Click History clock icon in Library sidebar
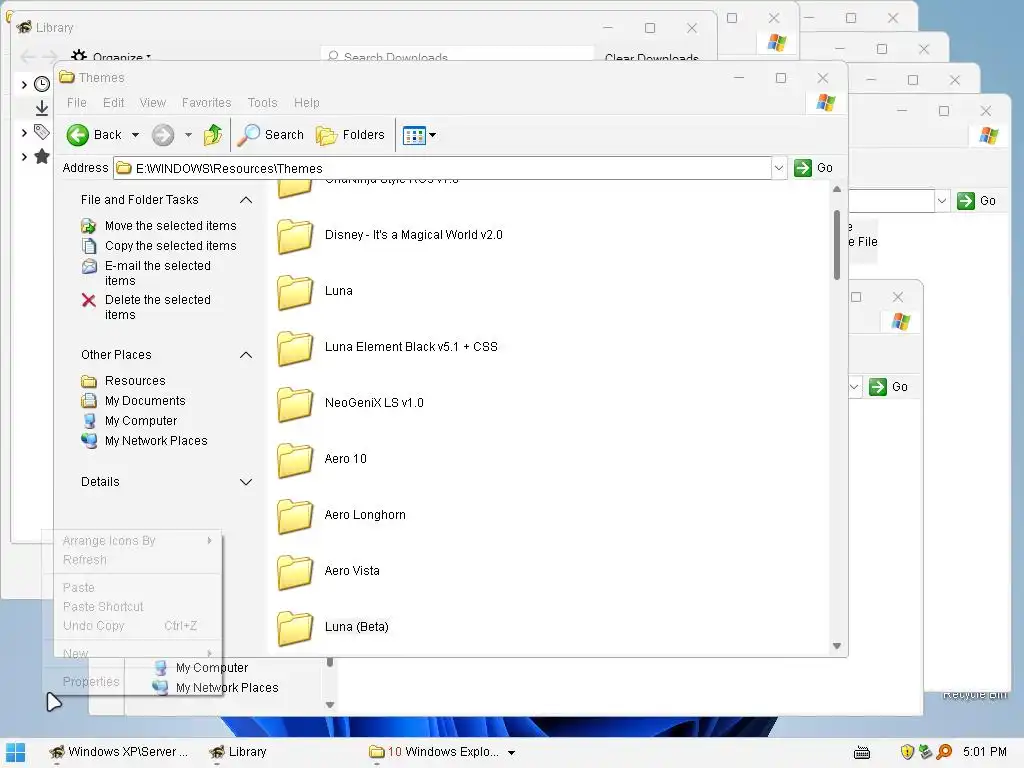1024x768 pixels. (x=42, y=84)
